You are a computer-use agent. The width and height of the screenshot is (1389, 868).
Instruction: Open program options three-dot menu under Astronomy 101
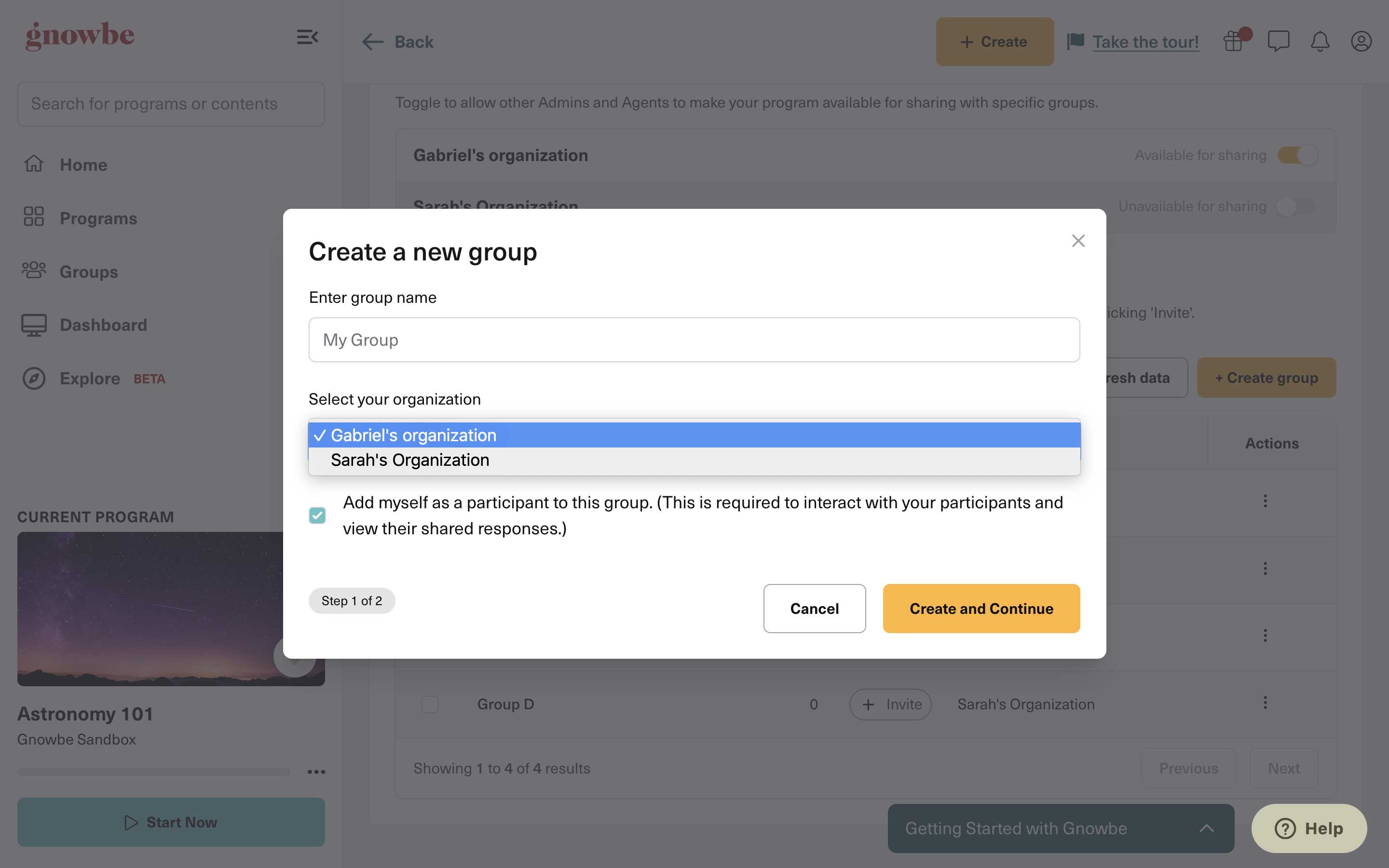click(316, 772)
